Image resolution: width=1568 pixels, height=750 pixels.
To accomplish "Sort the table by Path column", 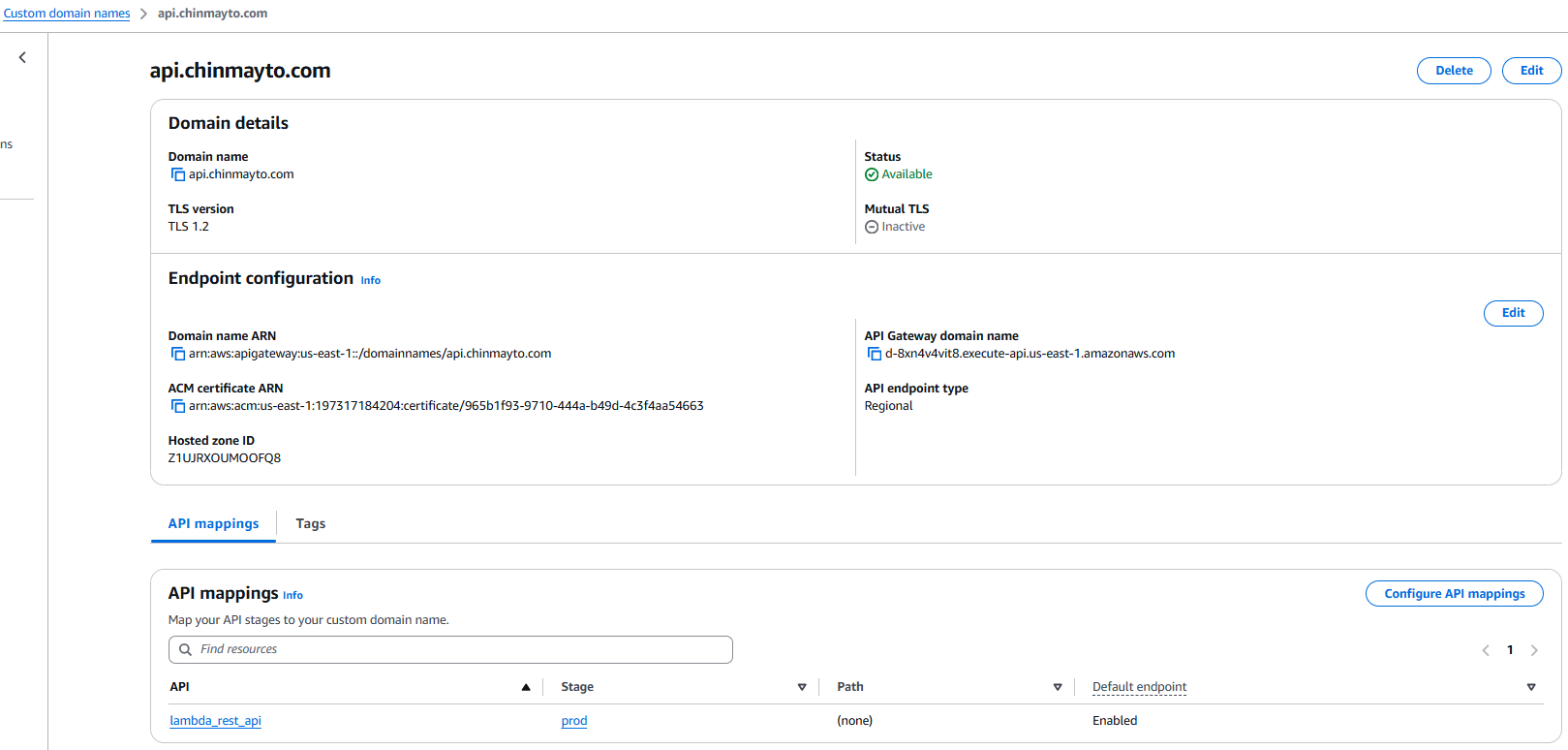I will (x=1058, y=687).
